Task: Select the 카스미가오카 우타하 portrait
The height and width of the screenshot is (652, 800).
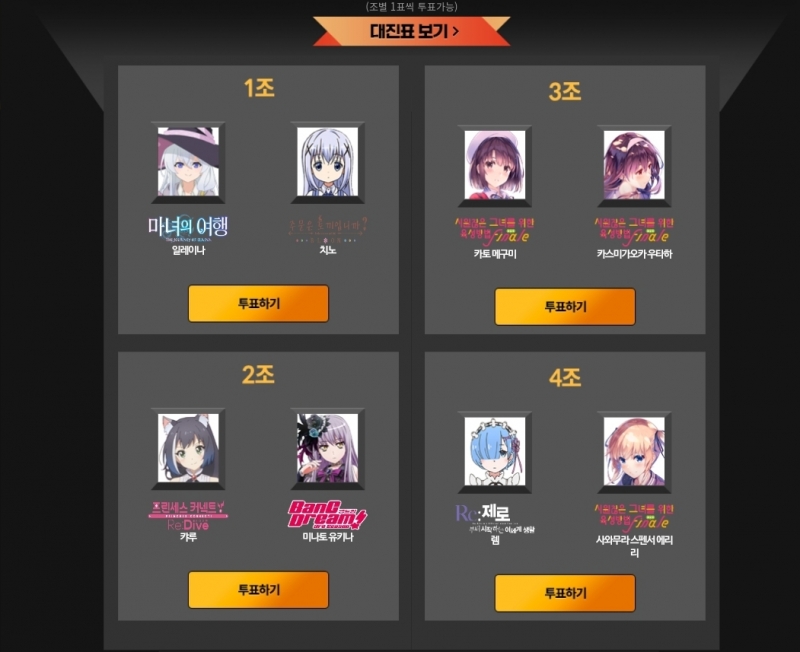Action: click(x=634, y=165)
